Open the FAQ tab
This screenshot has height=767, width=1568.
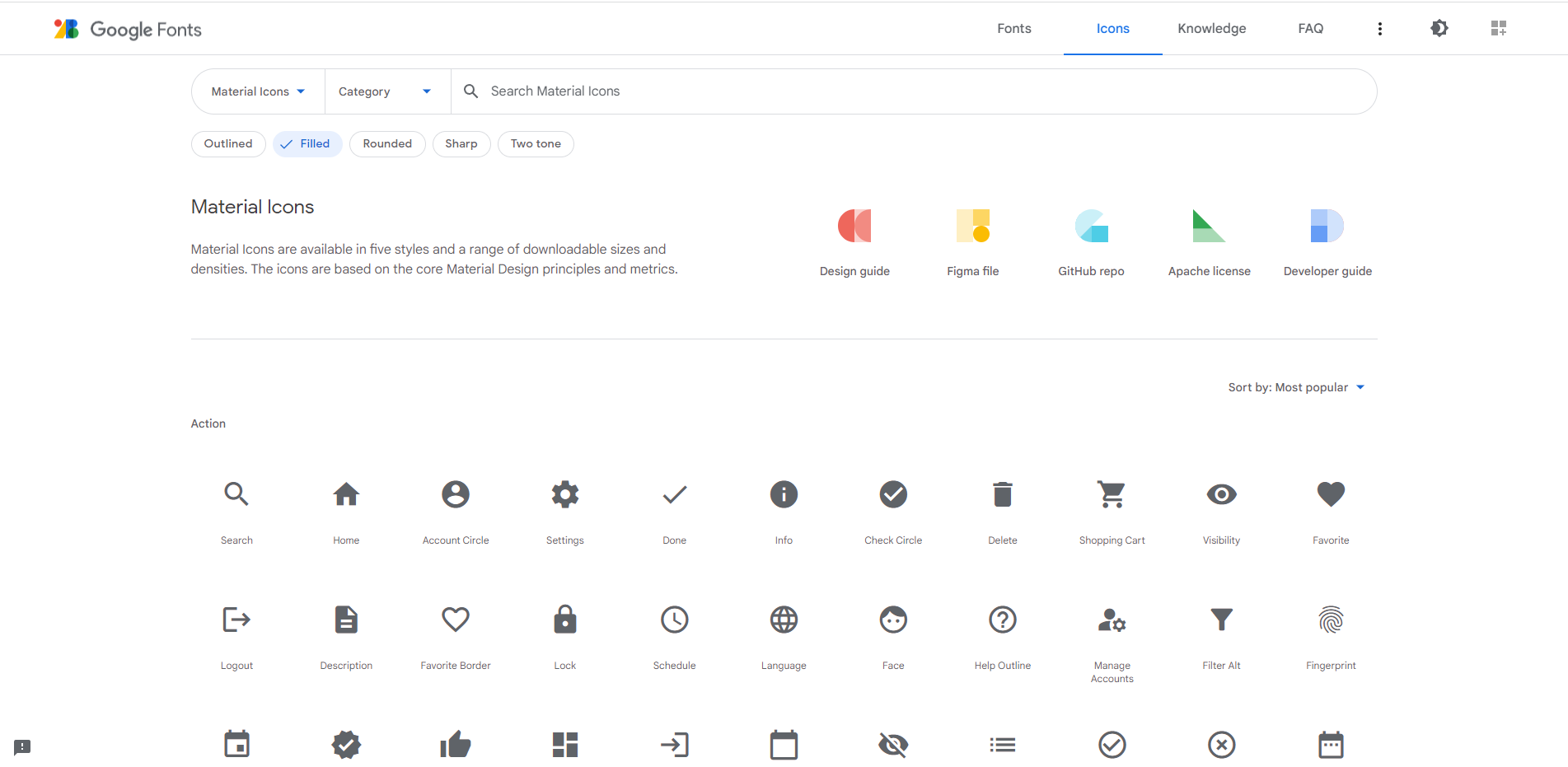[1311, 28]
